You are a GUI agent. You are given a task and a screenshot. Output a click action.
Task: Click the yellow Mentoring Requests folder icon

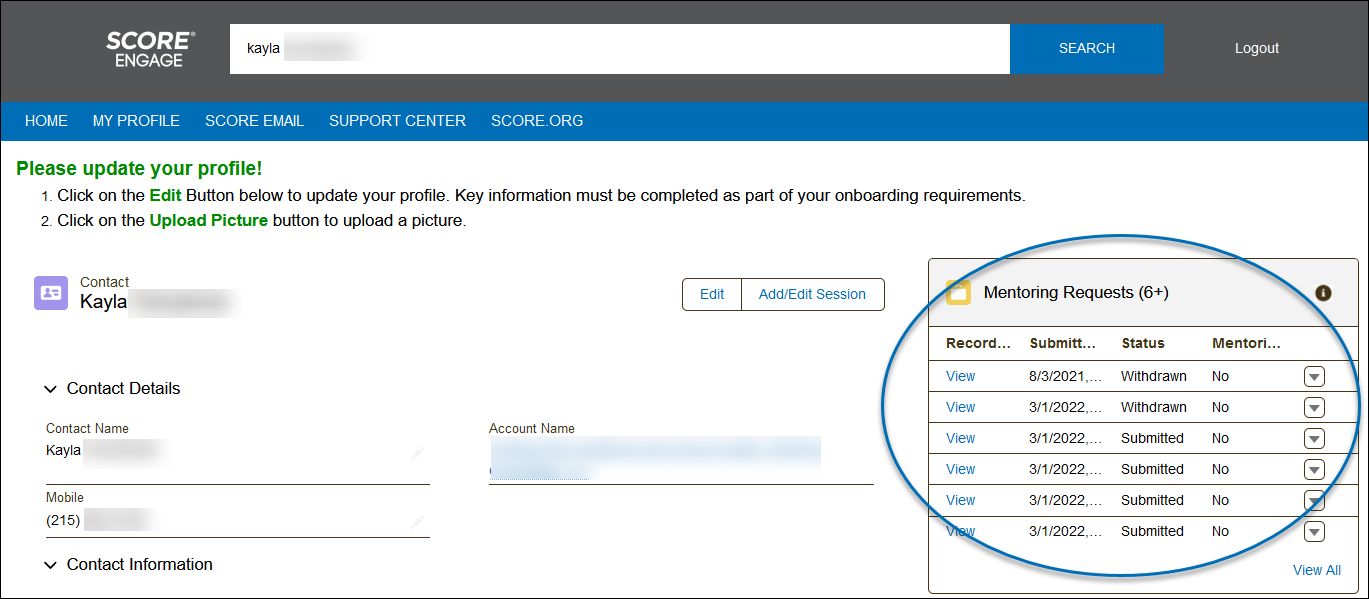pos(958,292)
